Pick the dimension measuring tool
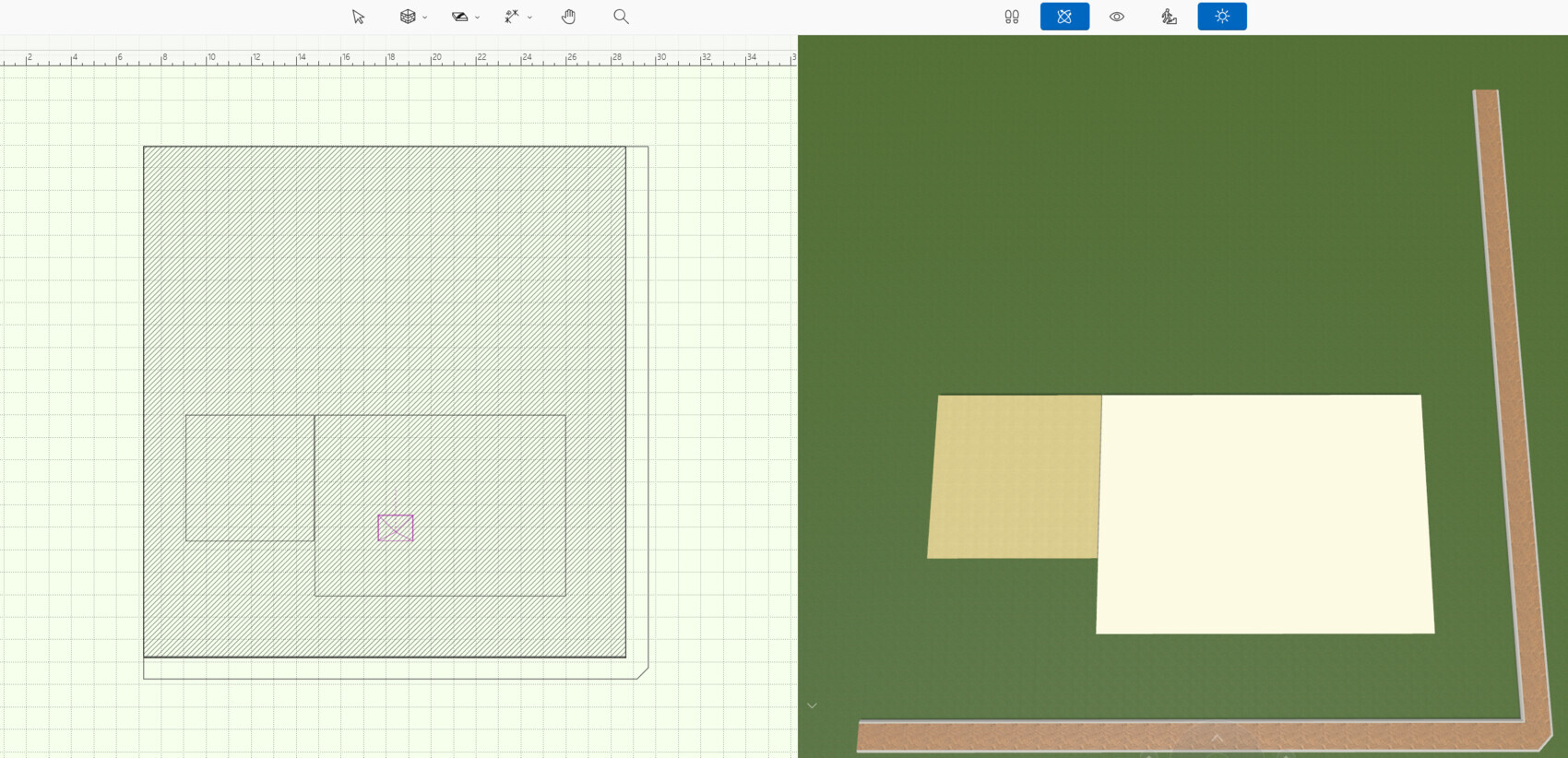 (512, 17)
